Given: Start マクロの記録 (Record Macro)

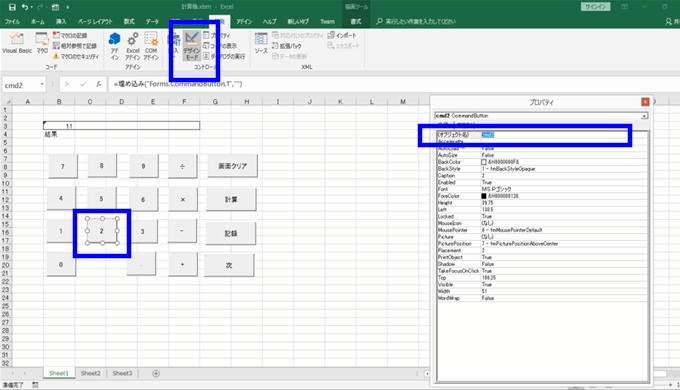Looking at the screenshot, I should coord(70,35).
